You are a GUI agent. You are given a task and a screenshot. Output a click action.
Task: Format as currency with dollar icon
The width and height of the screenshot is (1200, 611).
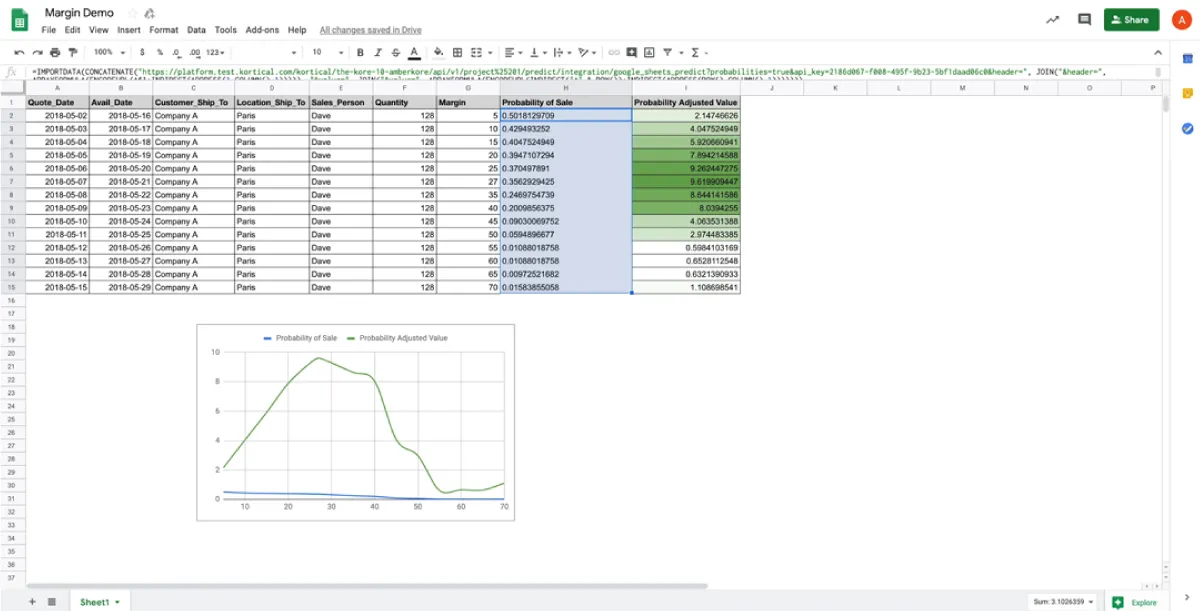click(142, 52)
